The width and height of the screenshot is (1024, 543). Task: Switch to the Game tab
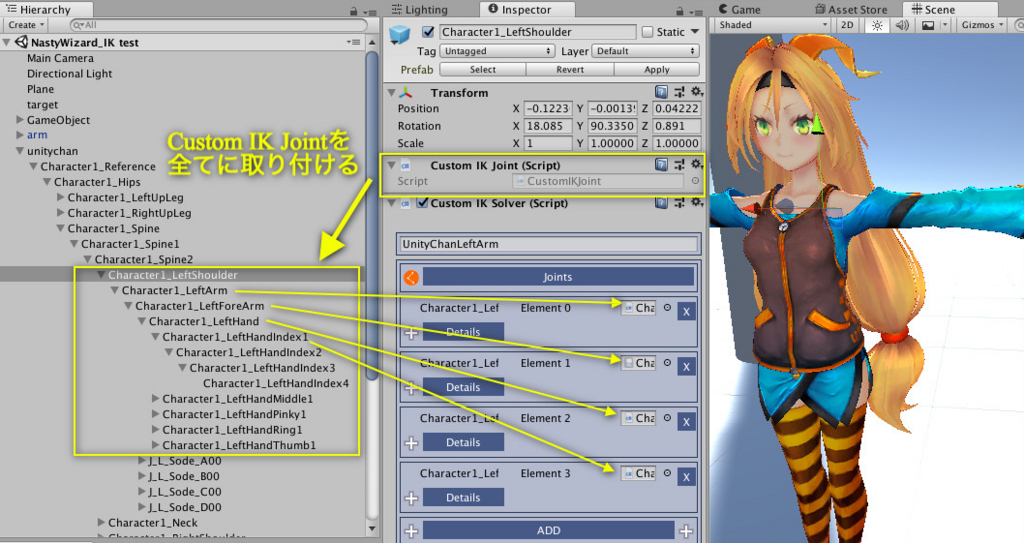coord(739,9)
